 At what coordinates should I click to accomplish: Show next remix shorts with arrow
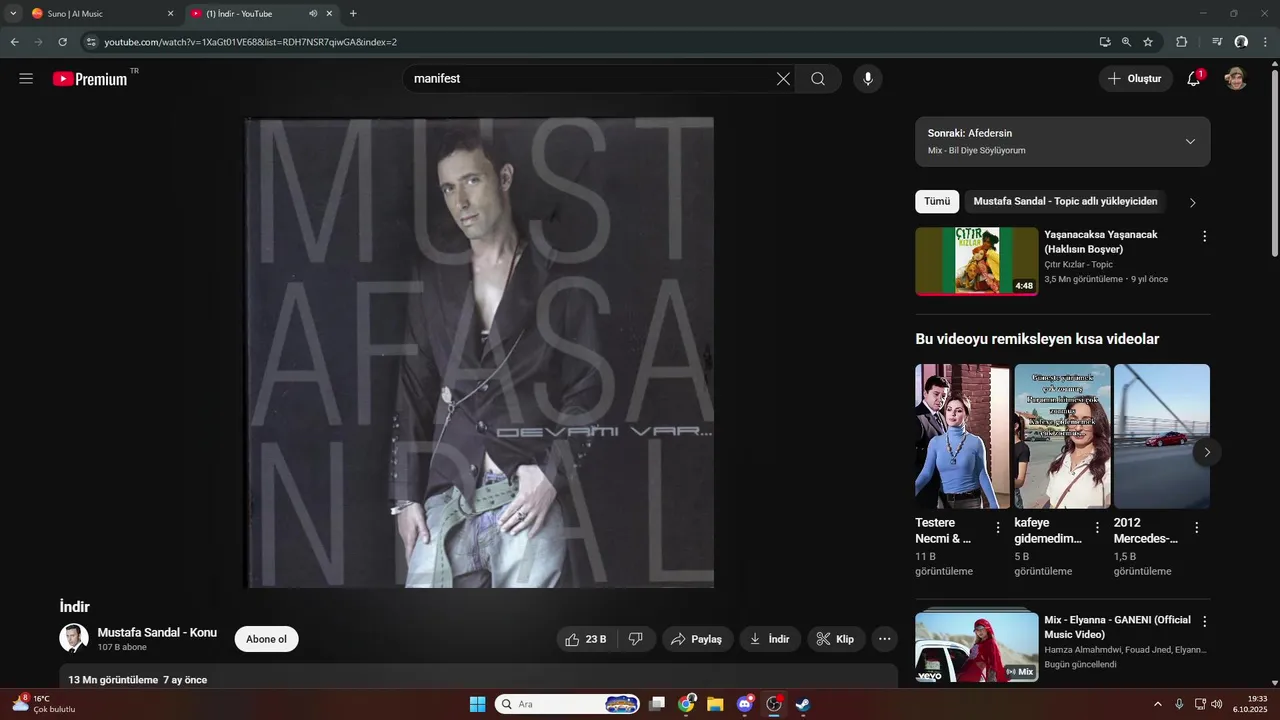(x=1207, y=452)
